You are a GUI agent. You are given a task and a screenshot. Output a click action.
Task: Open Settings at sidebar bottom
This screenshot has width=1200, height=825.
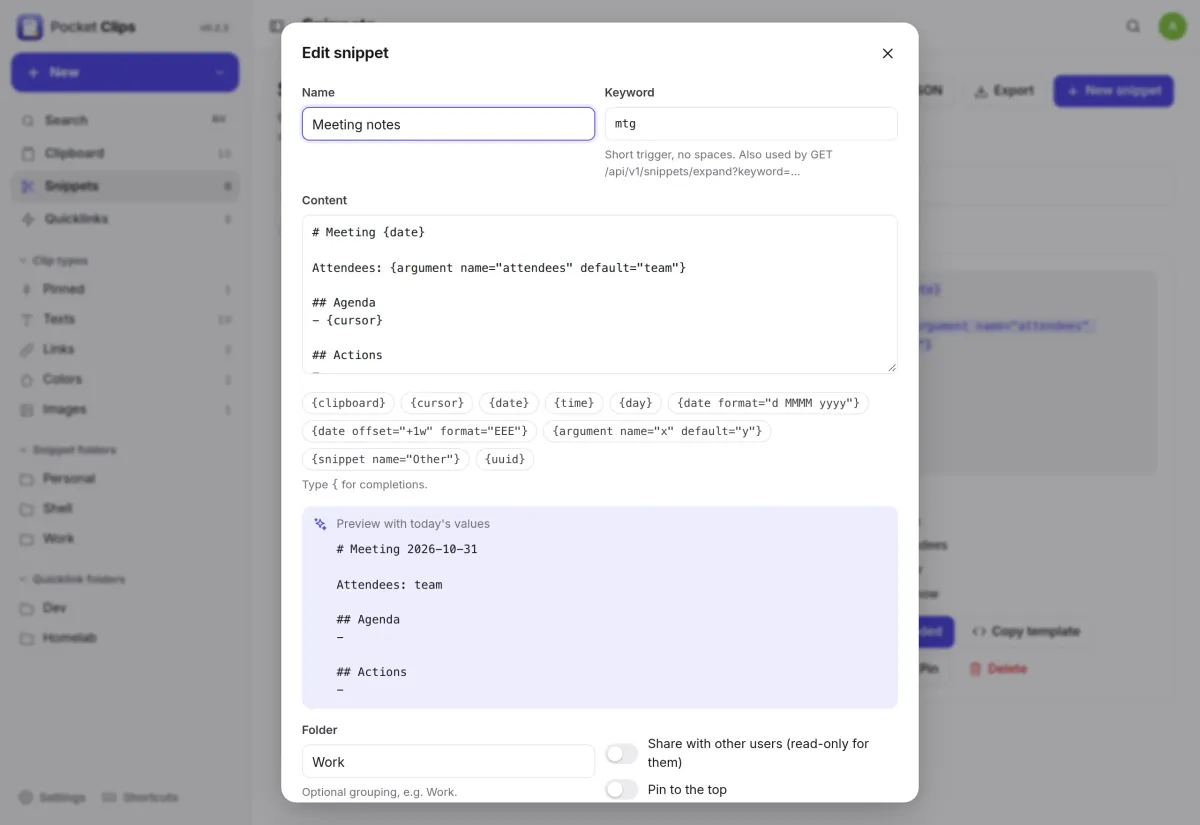tap(52, 798)
